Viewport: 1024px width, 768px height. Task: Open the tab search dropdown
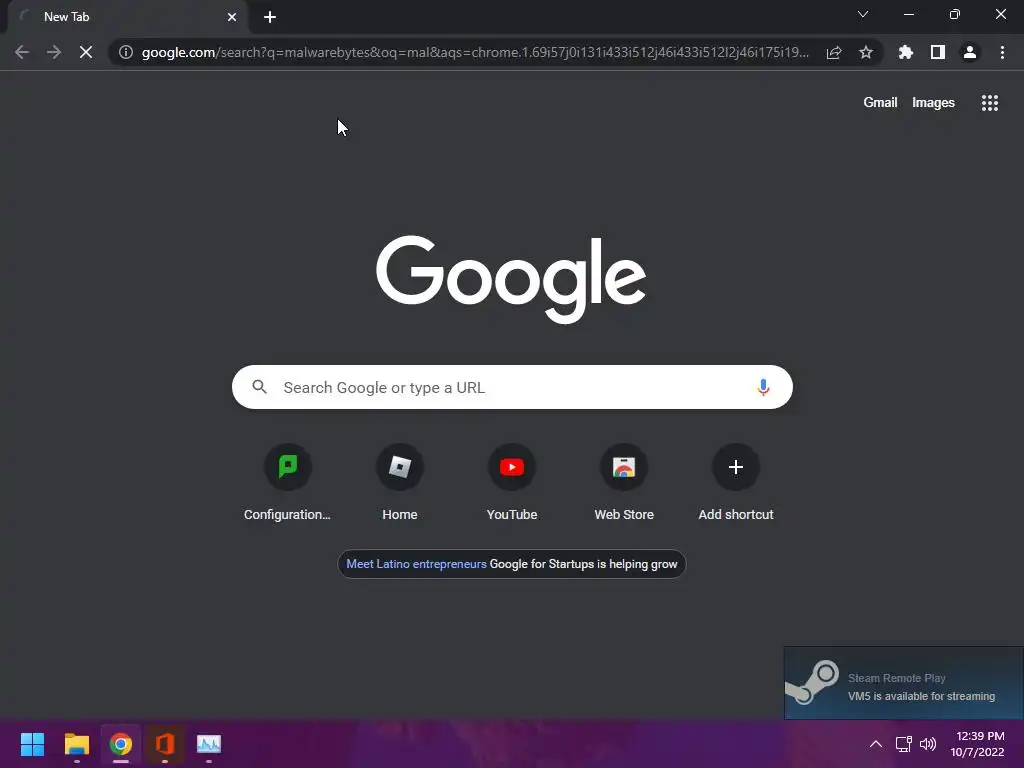[863, 14]
